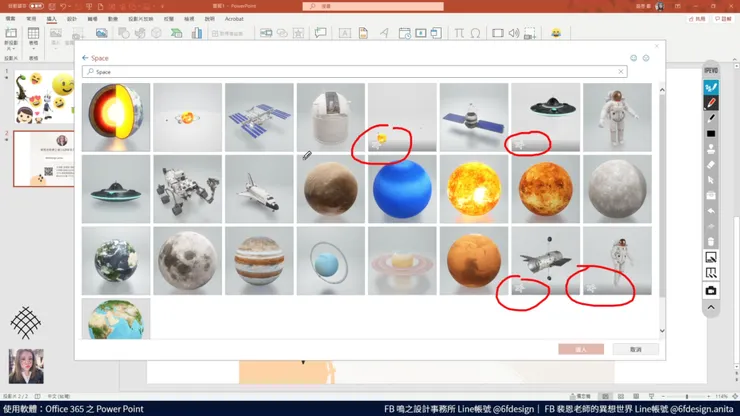Switch to the 投影片放映 (Slide Show) tab
The image size is (740, 416).
coord(141,19)
